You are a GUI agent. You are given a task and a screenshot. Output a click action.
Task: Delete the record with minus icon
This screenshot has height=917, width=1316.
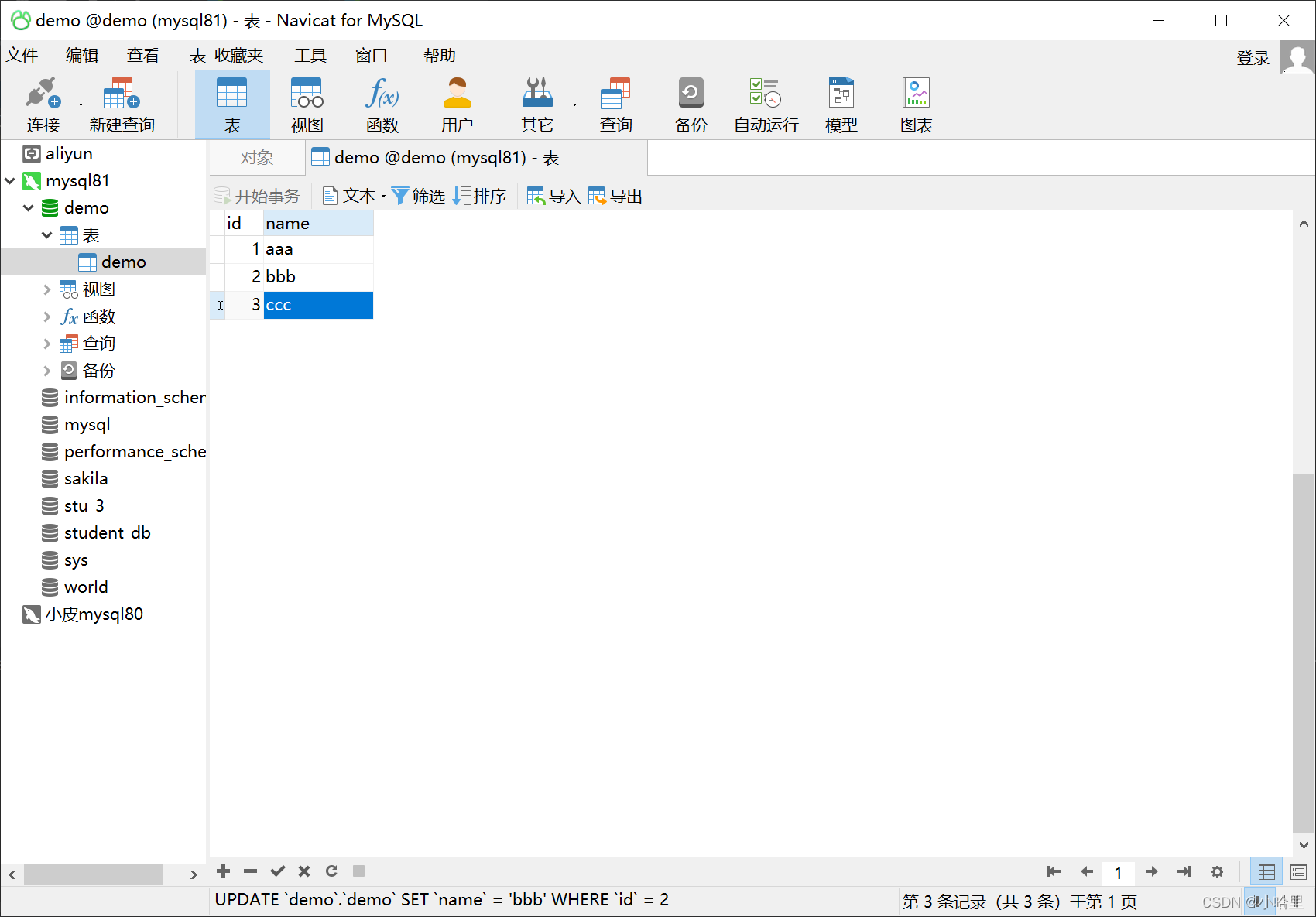coord(250,871)
